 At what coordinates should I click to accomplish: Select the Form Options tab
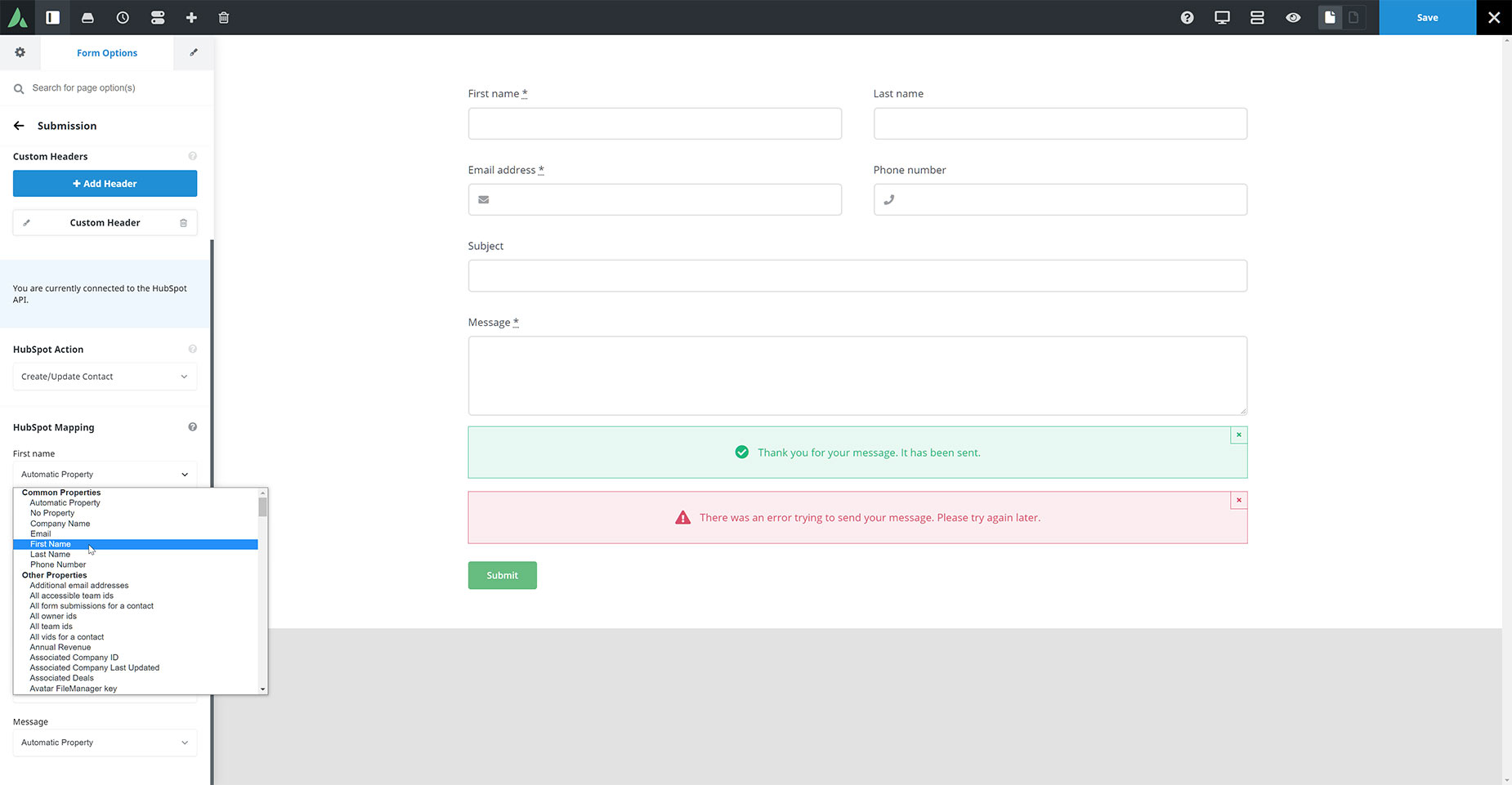107,53
